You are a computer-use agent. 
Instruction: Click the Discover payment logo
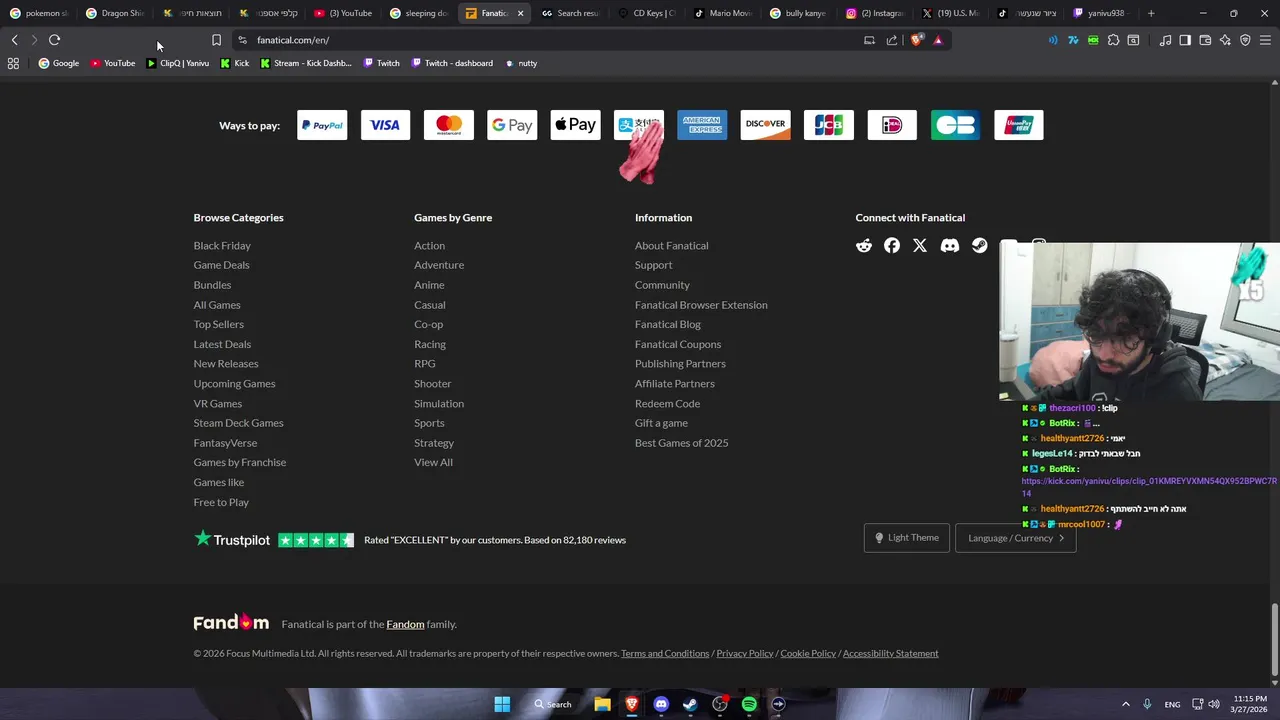coord(766,125)
